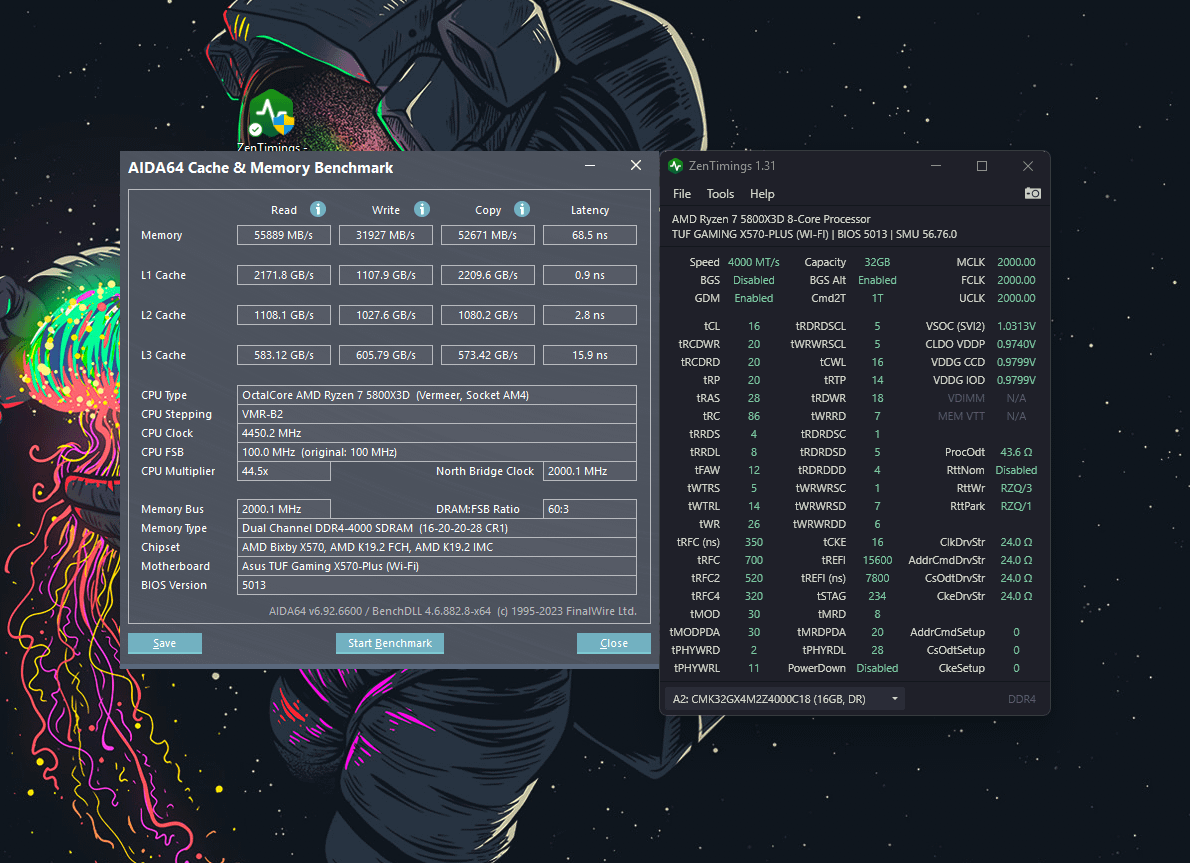Click the Motherboard field Asus TUF Gaming
The width and height of the screenshot is (1190, 863).
[436, 565]
